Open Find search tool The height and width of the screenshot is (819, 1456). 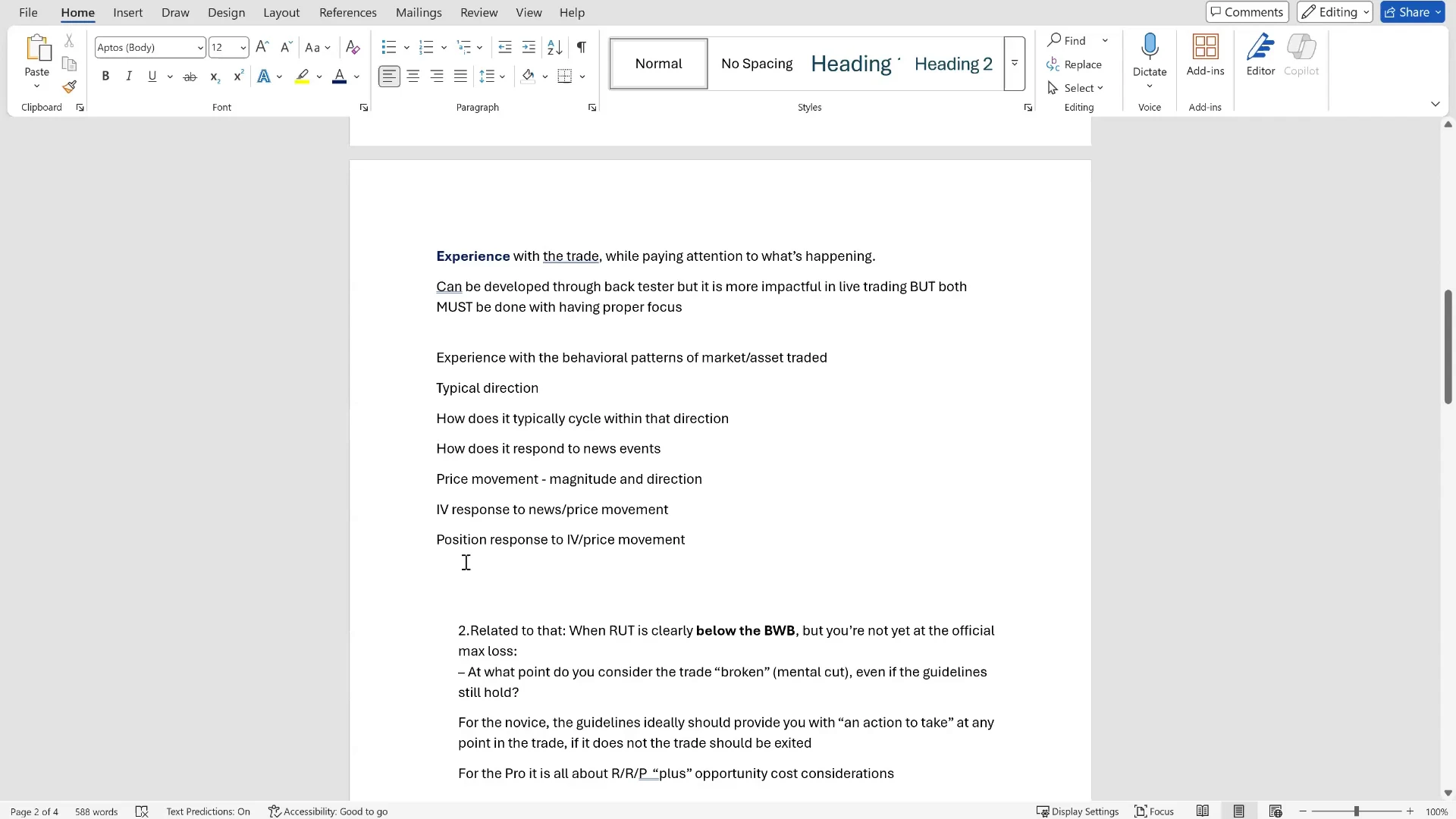tap(1067, 40)
